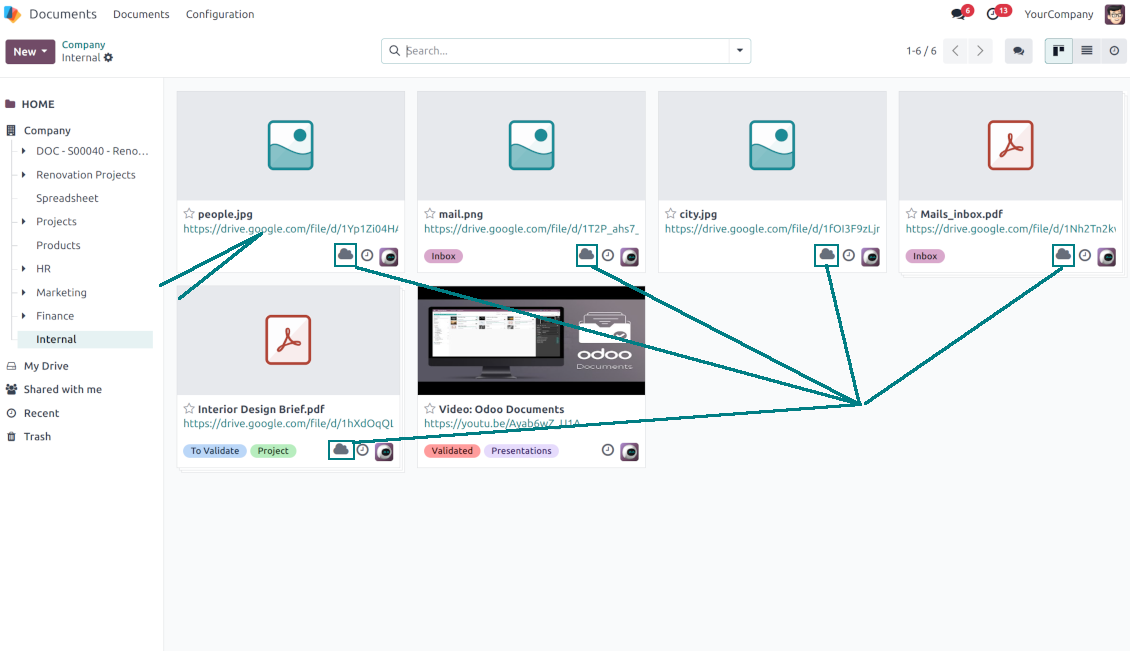
Task: Click owner avatar on mail.png card
Action: click(x=630, y=257)
